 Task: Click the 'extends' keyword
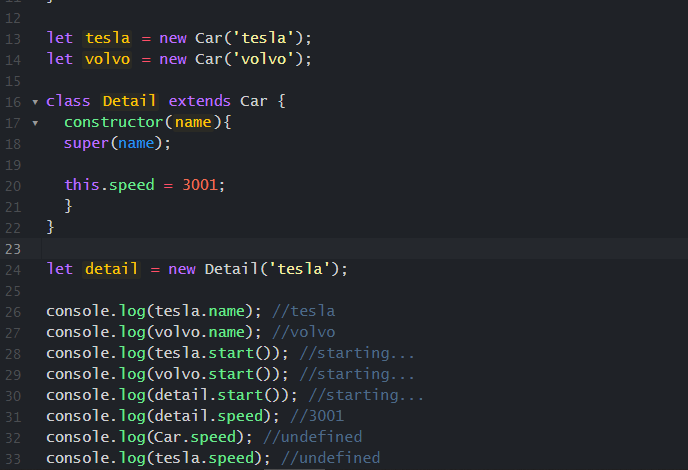(200, 101)
